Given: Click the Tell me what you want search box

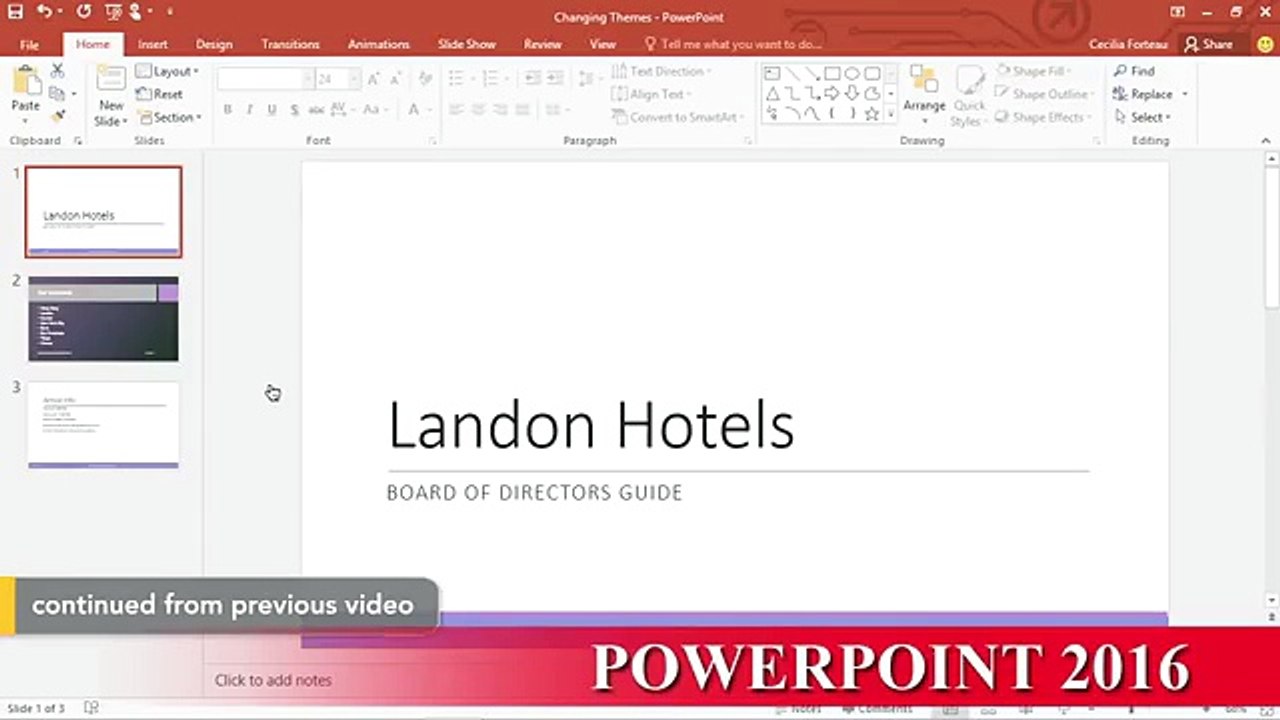Looking at the screenshot, I should (733, 44).
